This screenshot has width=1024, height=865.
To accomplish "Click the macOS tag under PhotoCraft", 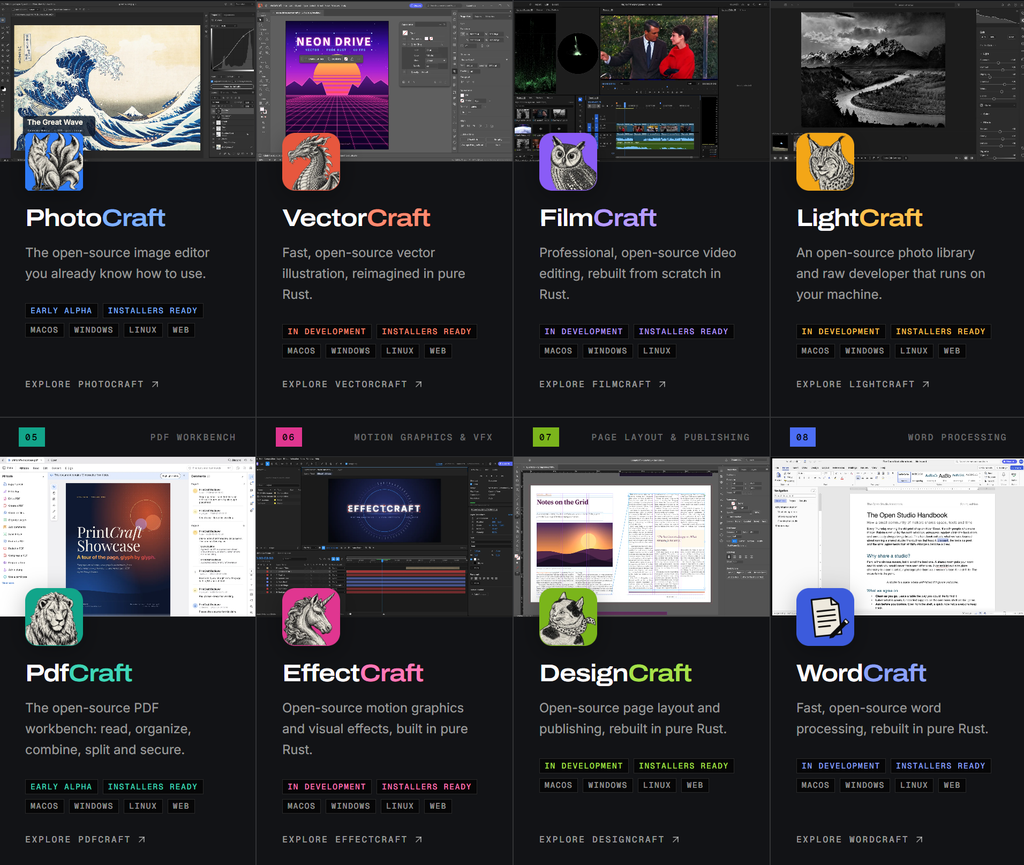I will coord(44,330).
